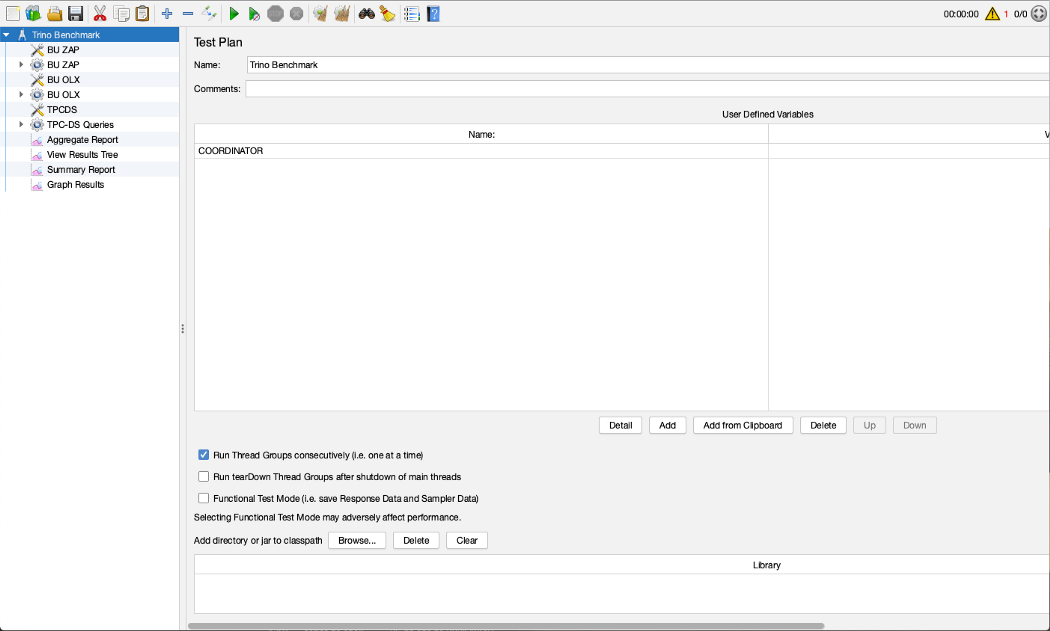The width and height of the screenshot is (1050, 631).
Task: Clear all results with double broom icon
Action: (342, 13)
